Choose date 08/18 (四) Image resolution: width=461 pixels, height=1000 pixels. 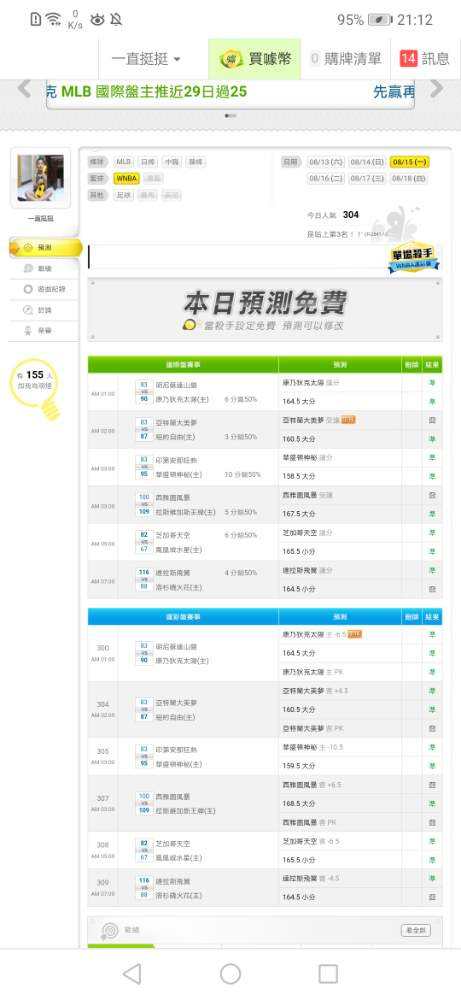(x=409, y=179)
